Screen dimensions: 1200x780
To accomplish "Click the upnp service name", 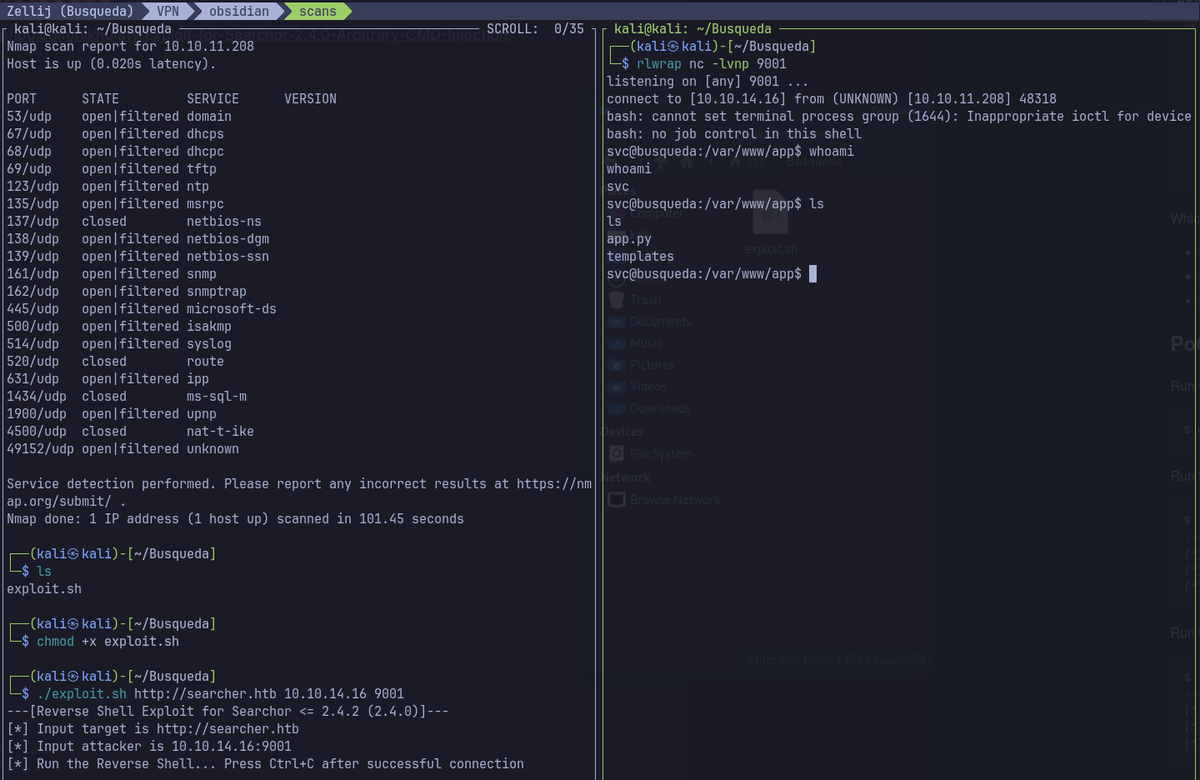I will 201,414.
